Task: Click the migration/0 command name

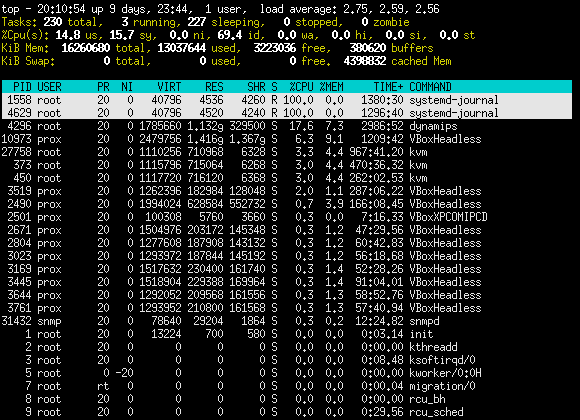Action: tap(442, 386)
